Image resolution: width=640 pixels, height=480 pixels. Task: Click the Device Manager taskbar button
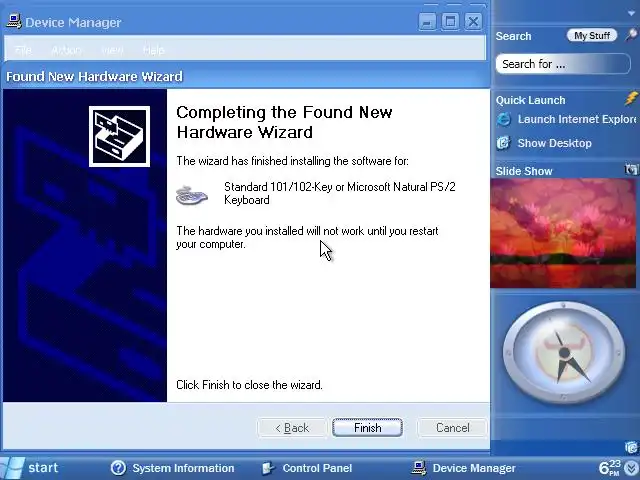[464, 468]
